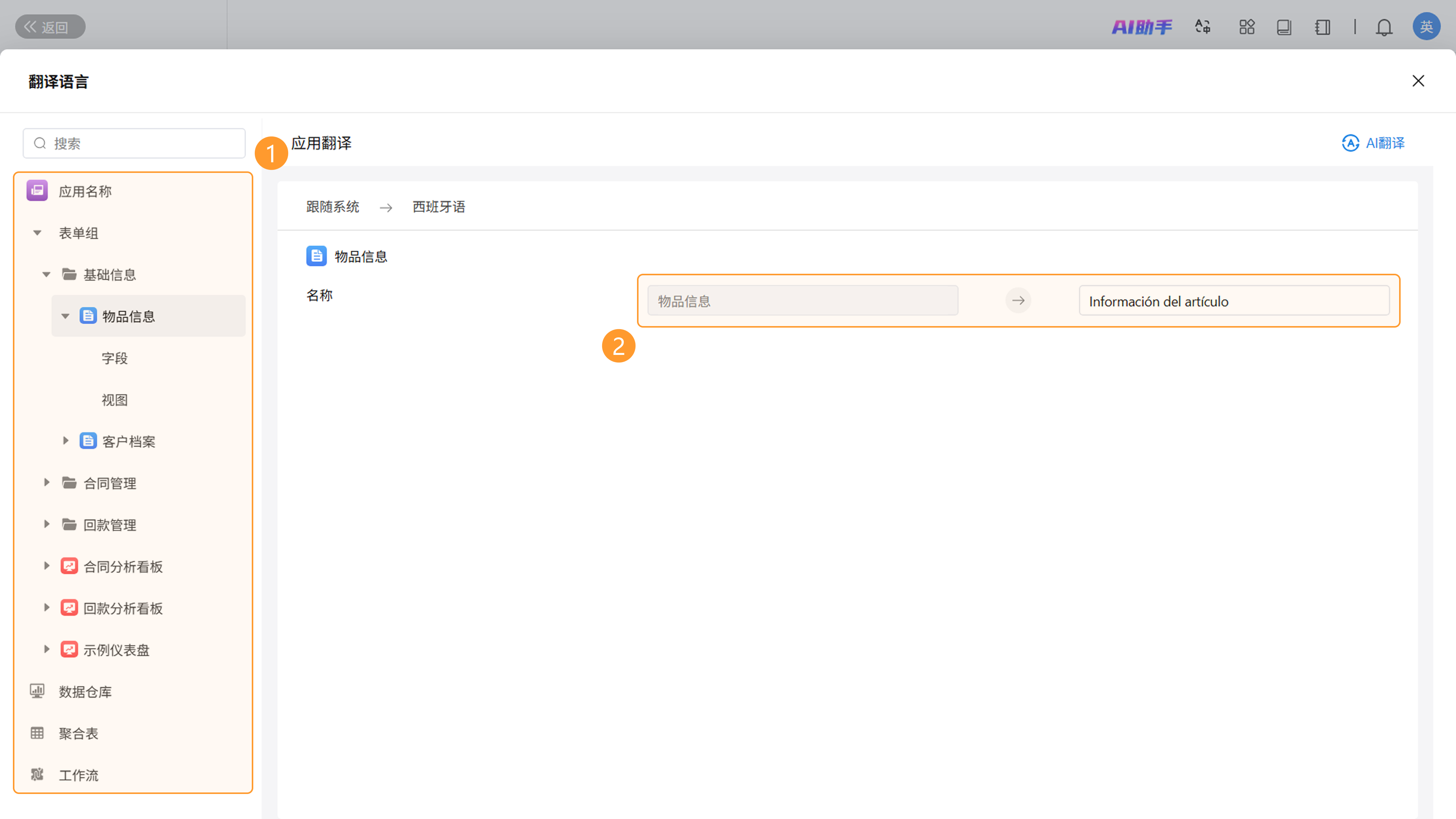Viewport: 1456px width, 819px height.
Task: Click the AI翻译 button
Action: [1373, 143]
